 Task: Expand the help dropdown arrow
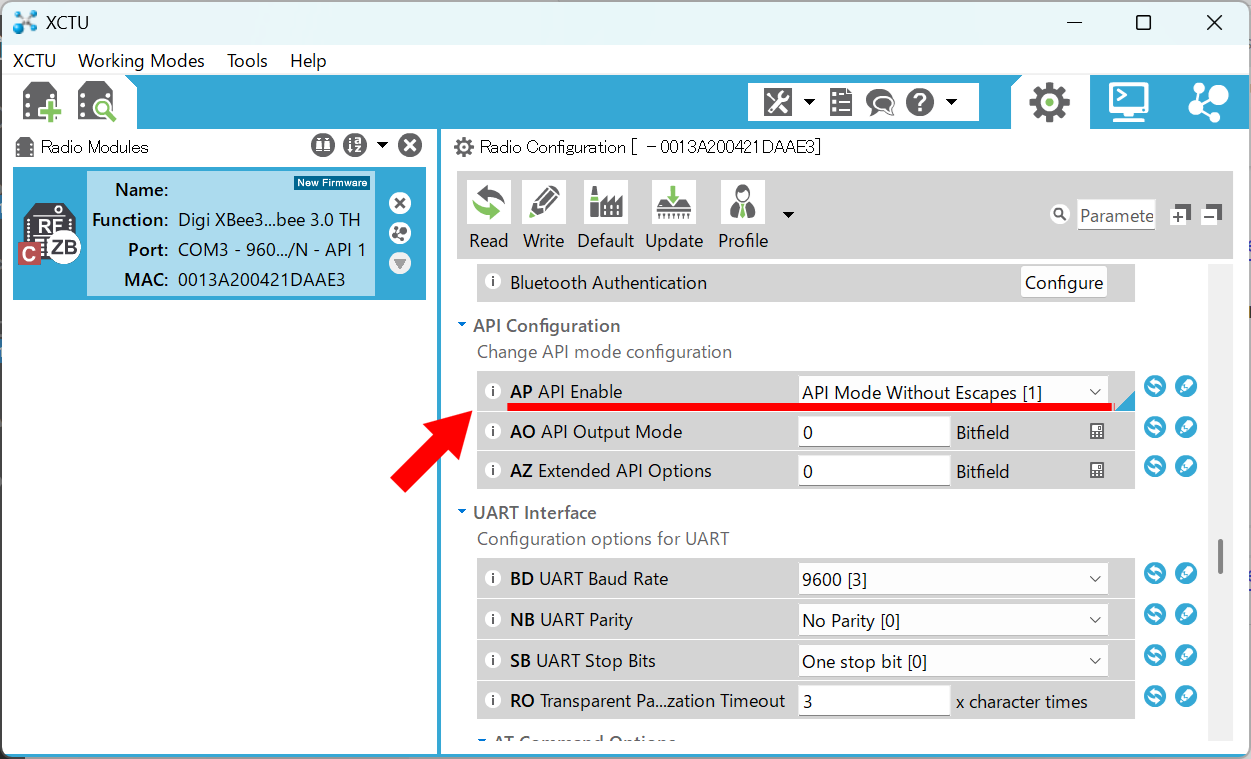pyautogui.click(x=951, y=101)
